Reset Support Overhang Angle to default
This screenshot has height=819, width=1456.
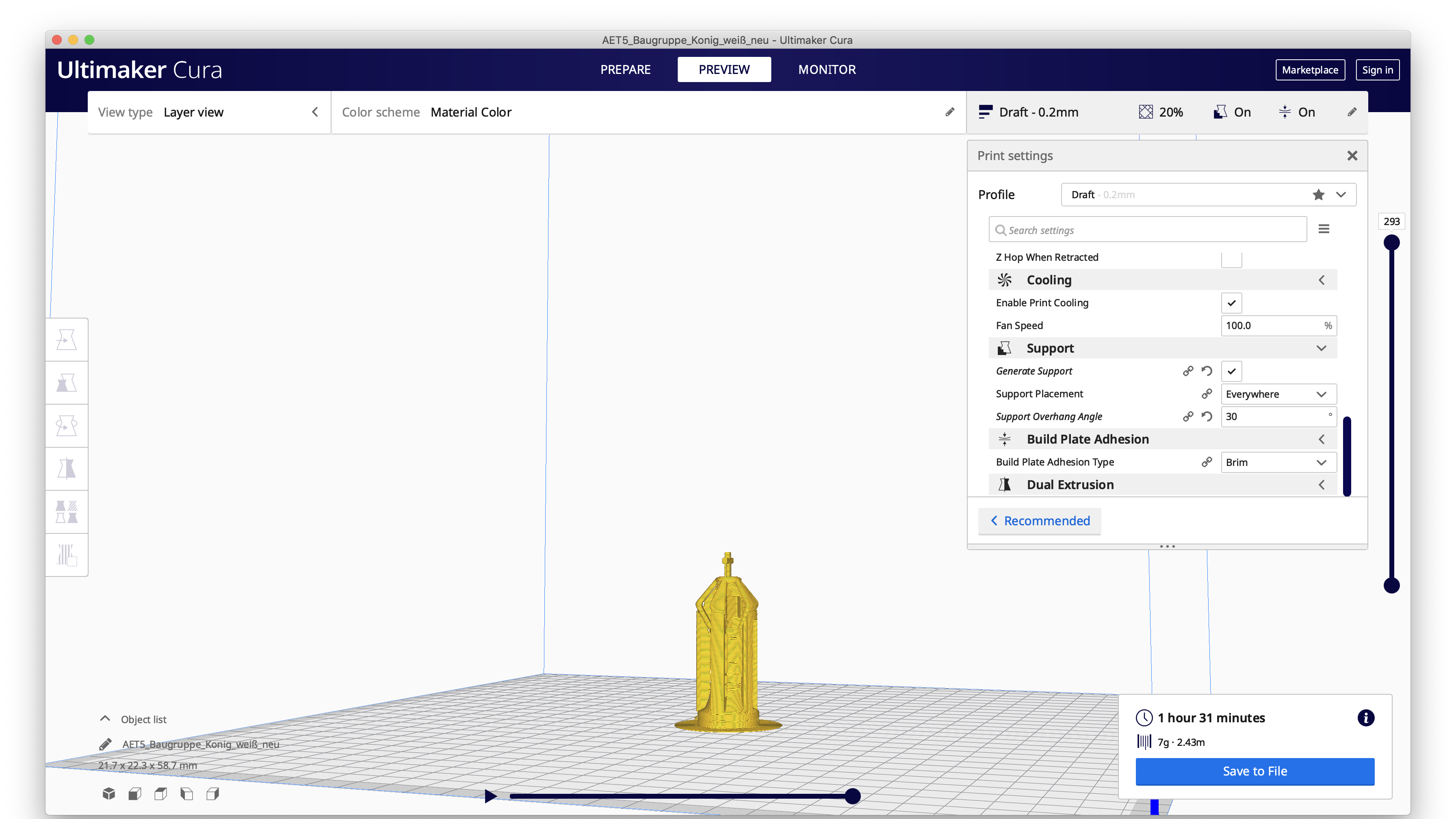[x=1207, y=416]
